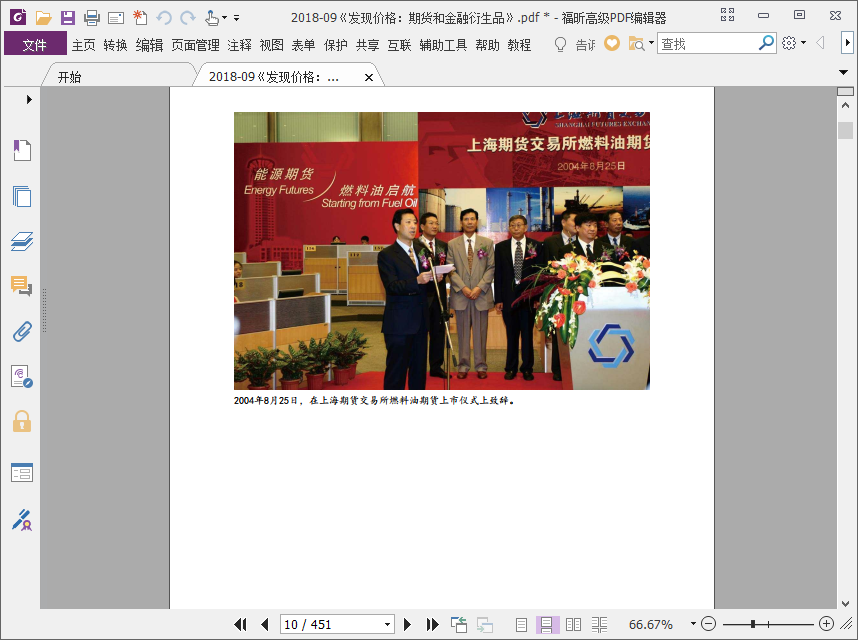Open the comments panel in sidebar
This screenshot has height=640, width=858.
tap(22, 286)
